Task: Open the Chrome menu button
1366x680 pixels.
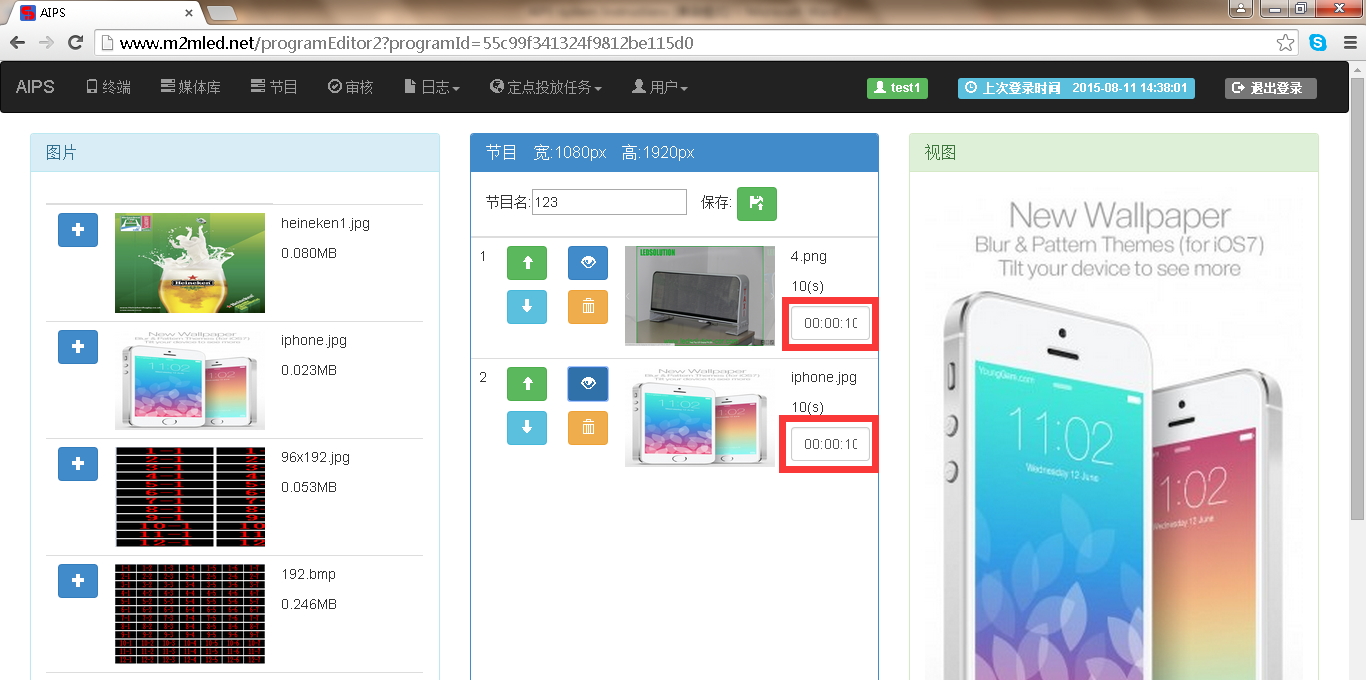Action: pos(1349,43)
